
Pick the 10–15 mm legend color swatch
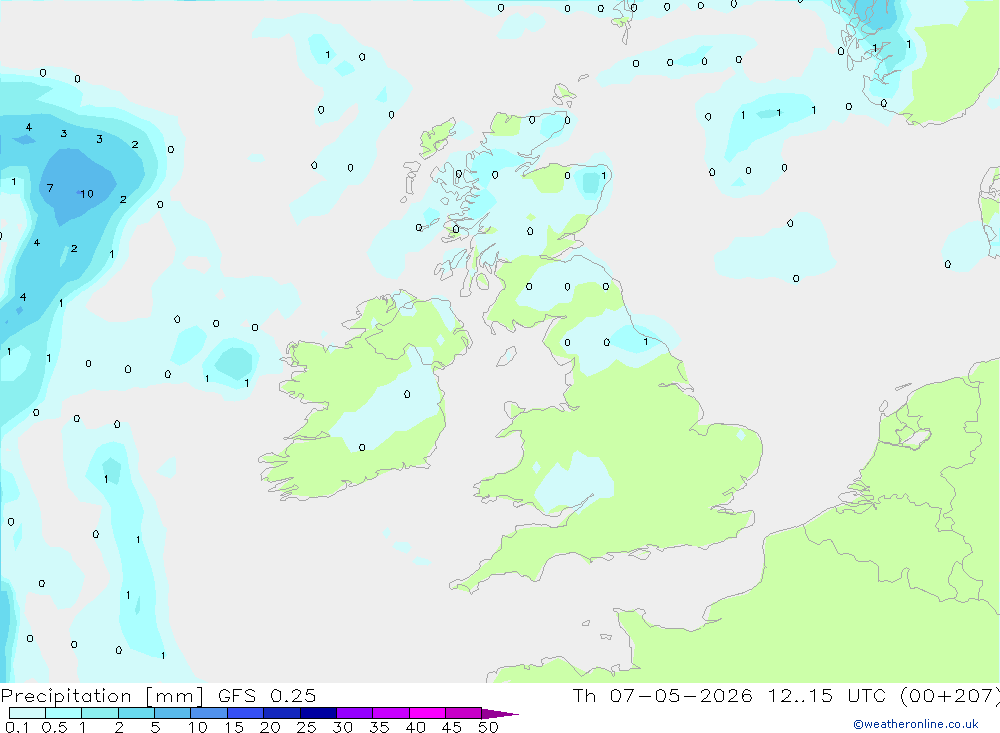click(209, 713)
